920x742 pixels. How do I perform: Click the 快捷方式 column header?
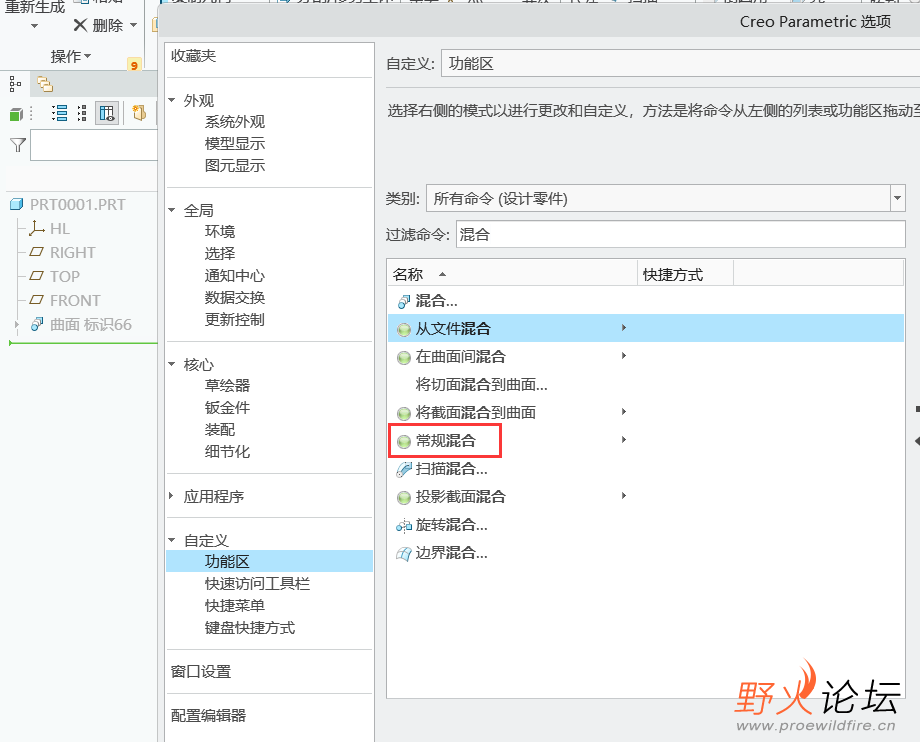[685, 274]
